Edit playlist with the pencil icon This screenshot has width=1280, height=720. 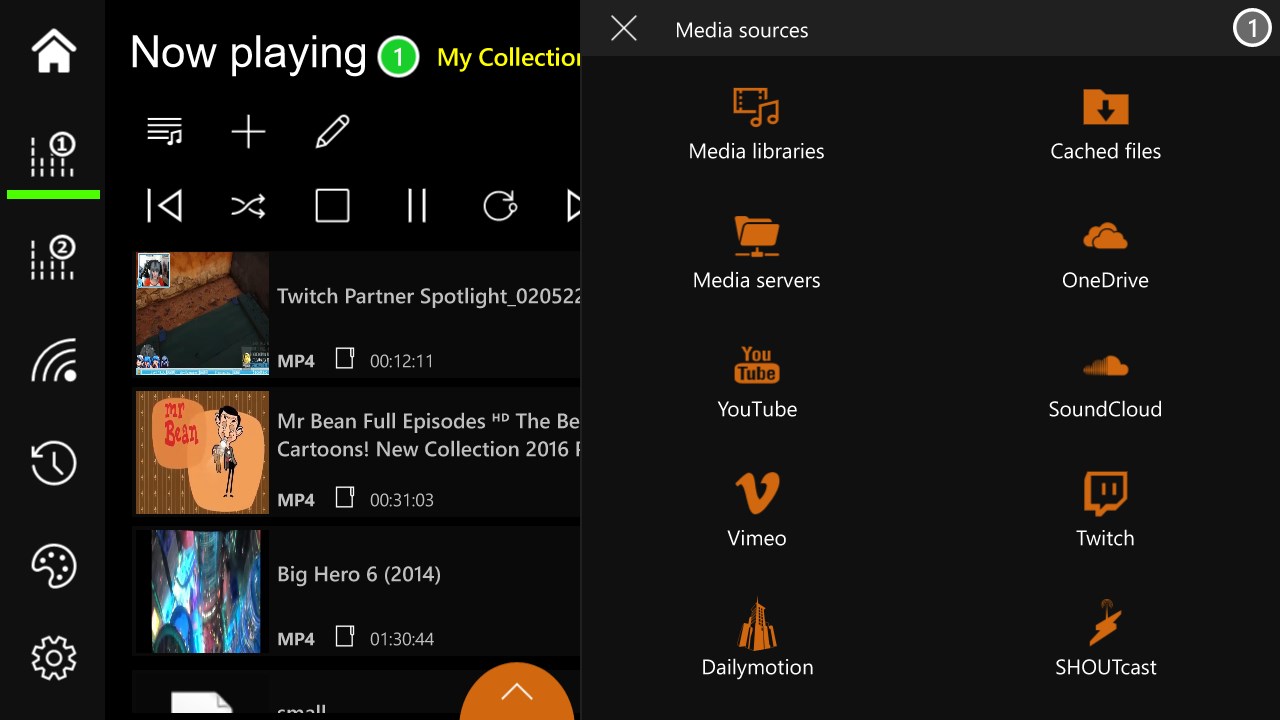(332, 132)
